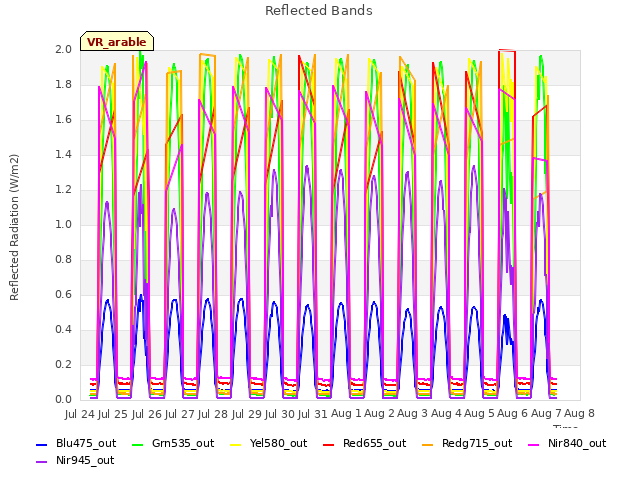
Task: Select the green Grn535_out legend color line
Action: [138, 445]
